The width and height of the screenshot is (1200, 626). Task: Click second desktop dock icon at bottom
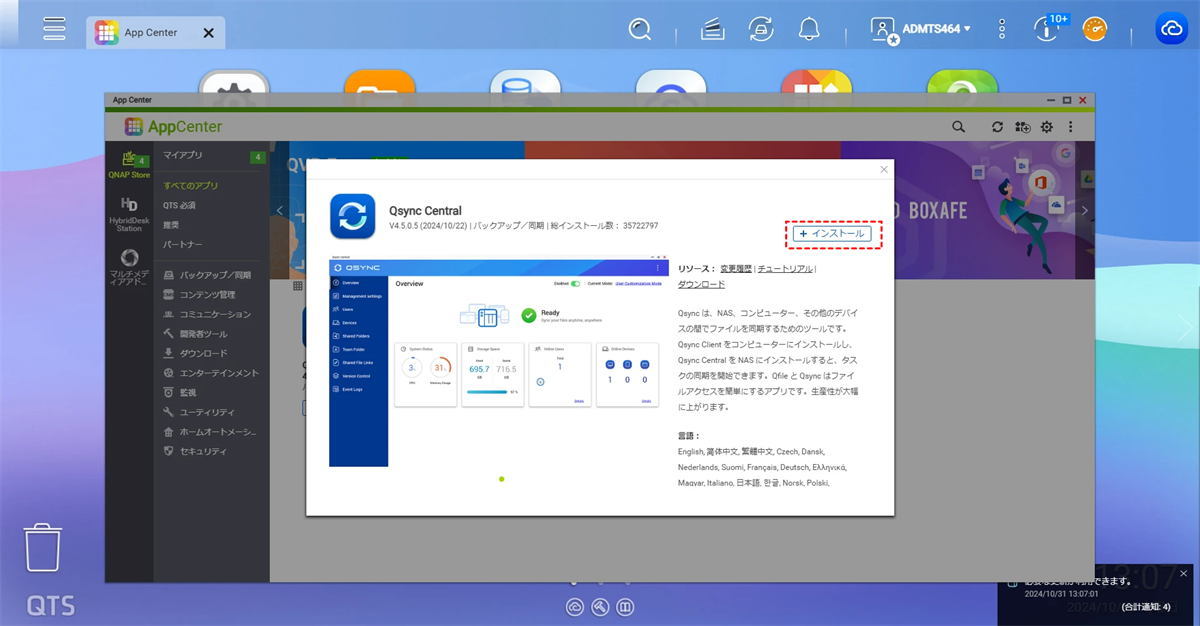[x=600, y=606]
